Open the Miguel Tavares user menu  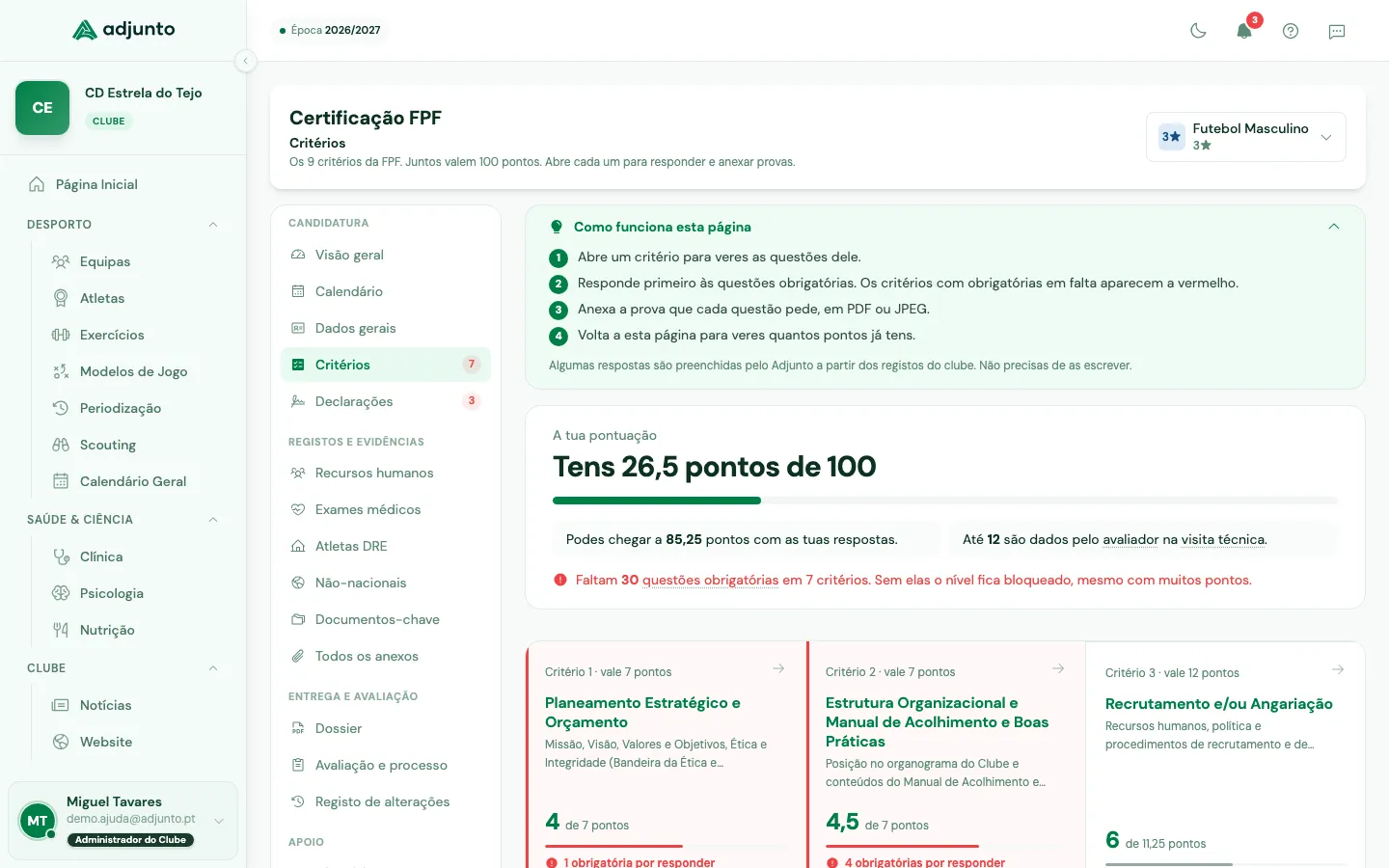(123, 821)
